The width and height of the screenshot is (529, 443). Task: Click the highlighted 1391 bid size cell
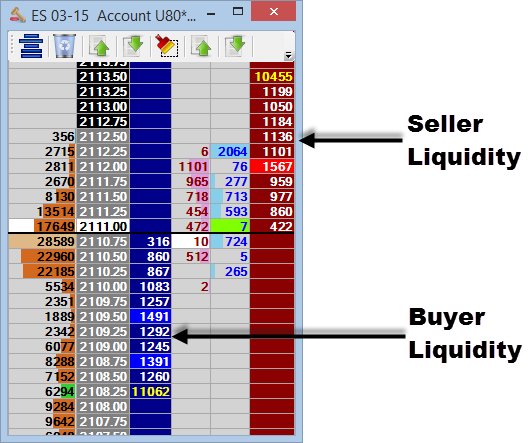(x=150, y=361)
